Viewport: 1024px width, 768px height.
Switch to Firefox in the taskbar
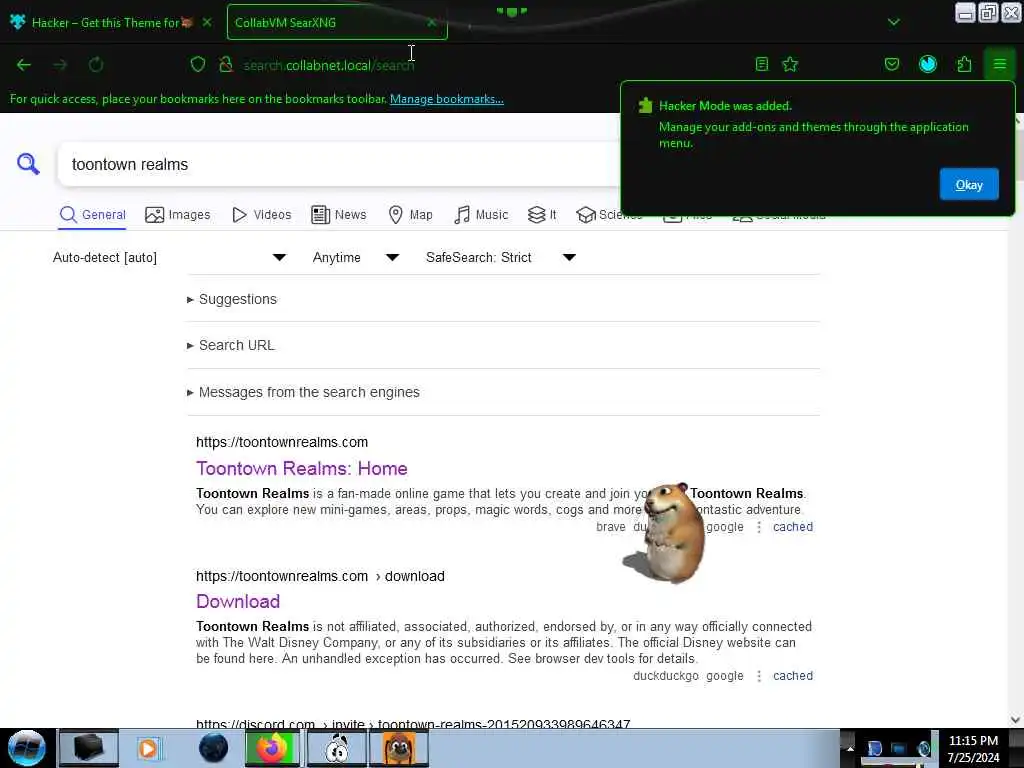coord(272,748)
